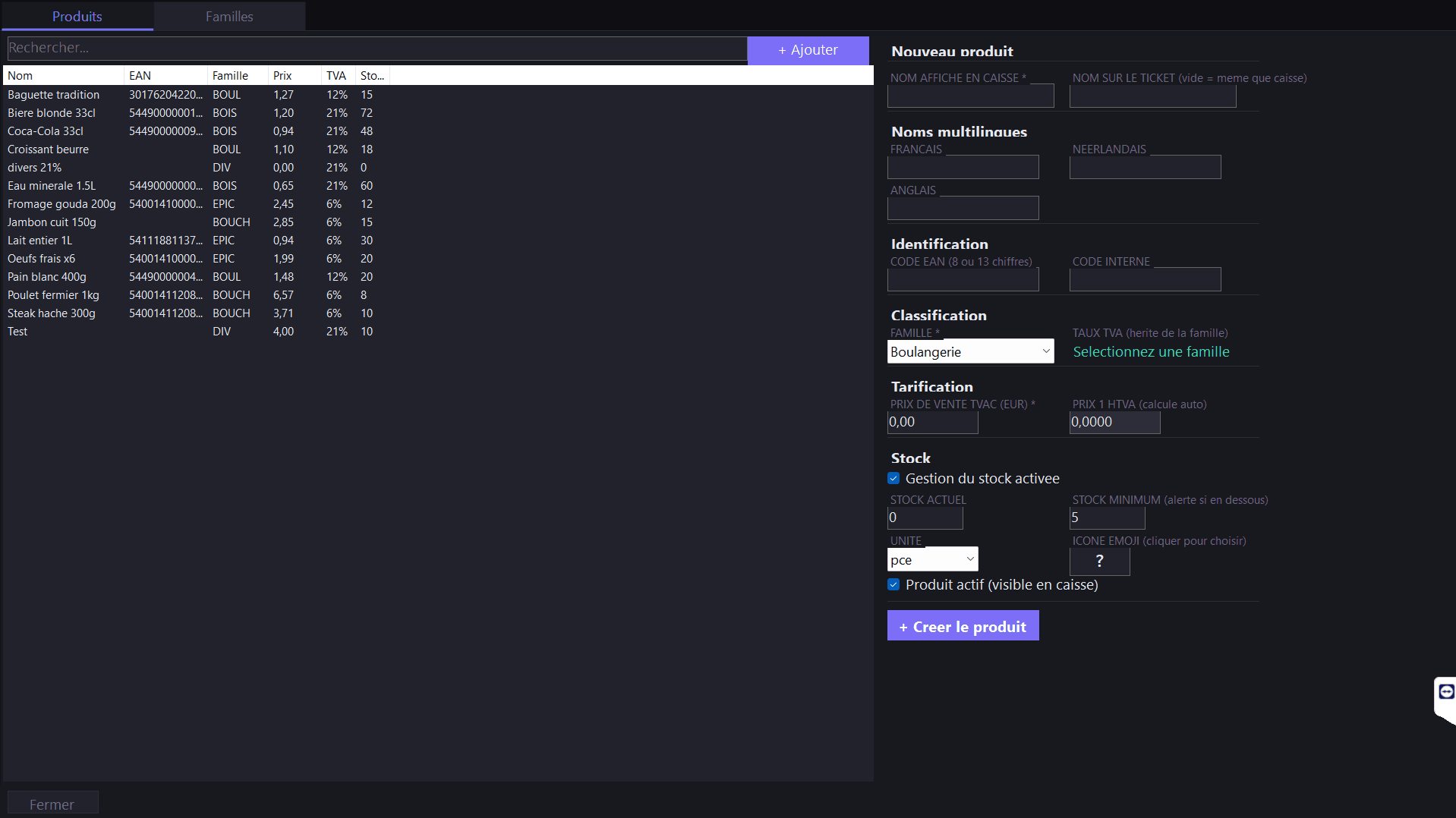Click the Creer le produit button

point(962,626)
